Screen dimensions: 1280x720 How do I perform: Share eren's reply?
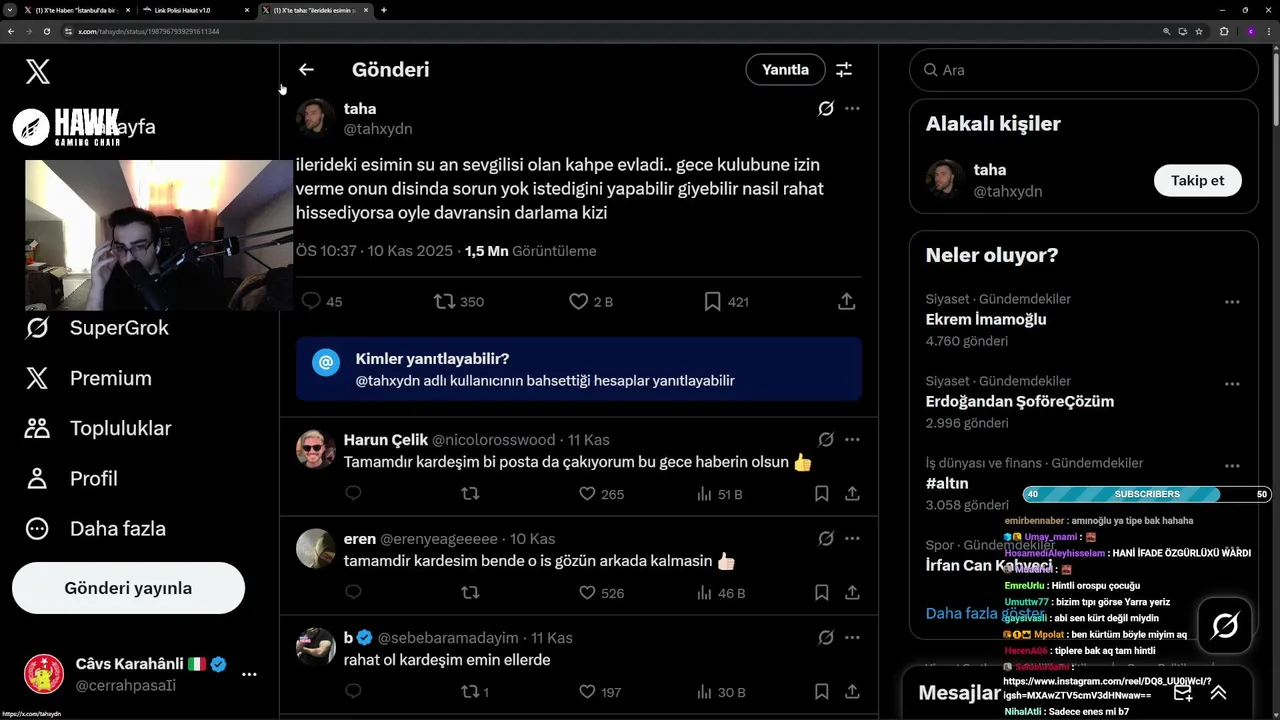click(x=852, y=592)
